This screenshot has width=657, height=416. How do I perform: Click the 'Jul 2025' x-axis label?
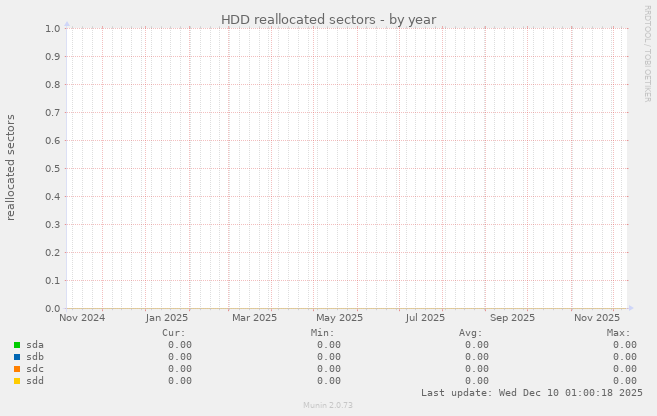[425, 318]
